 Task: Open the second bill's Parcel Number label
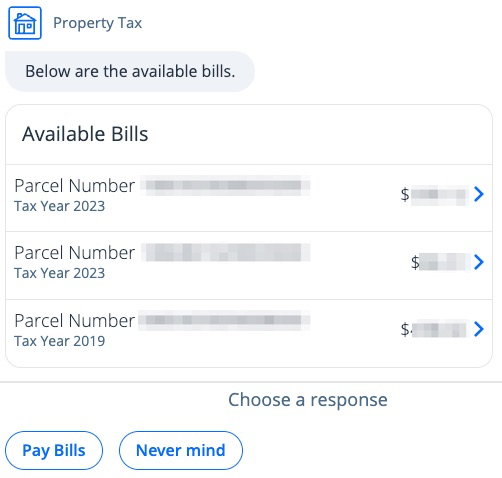click(75, 253)
